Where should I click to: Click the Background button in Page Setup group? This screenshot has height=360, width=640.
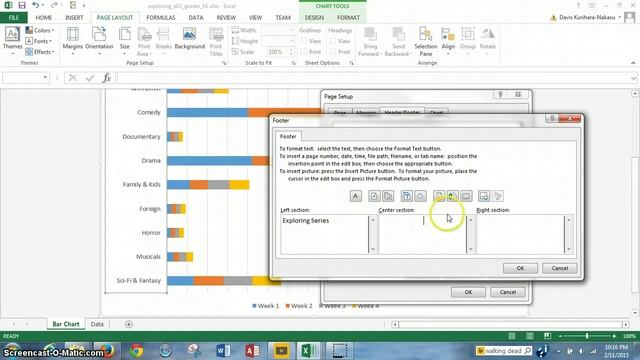click(x=189, y=39)
